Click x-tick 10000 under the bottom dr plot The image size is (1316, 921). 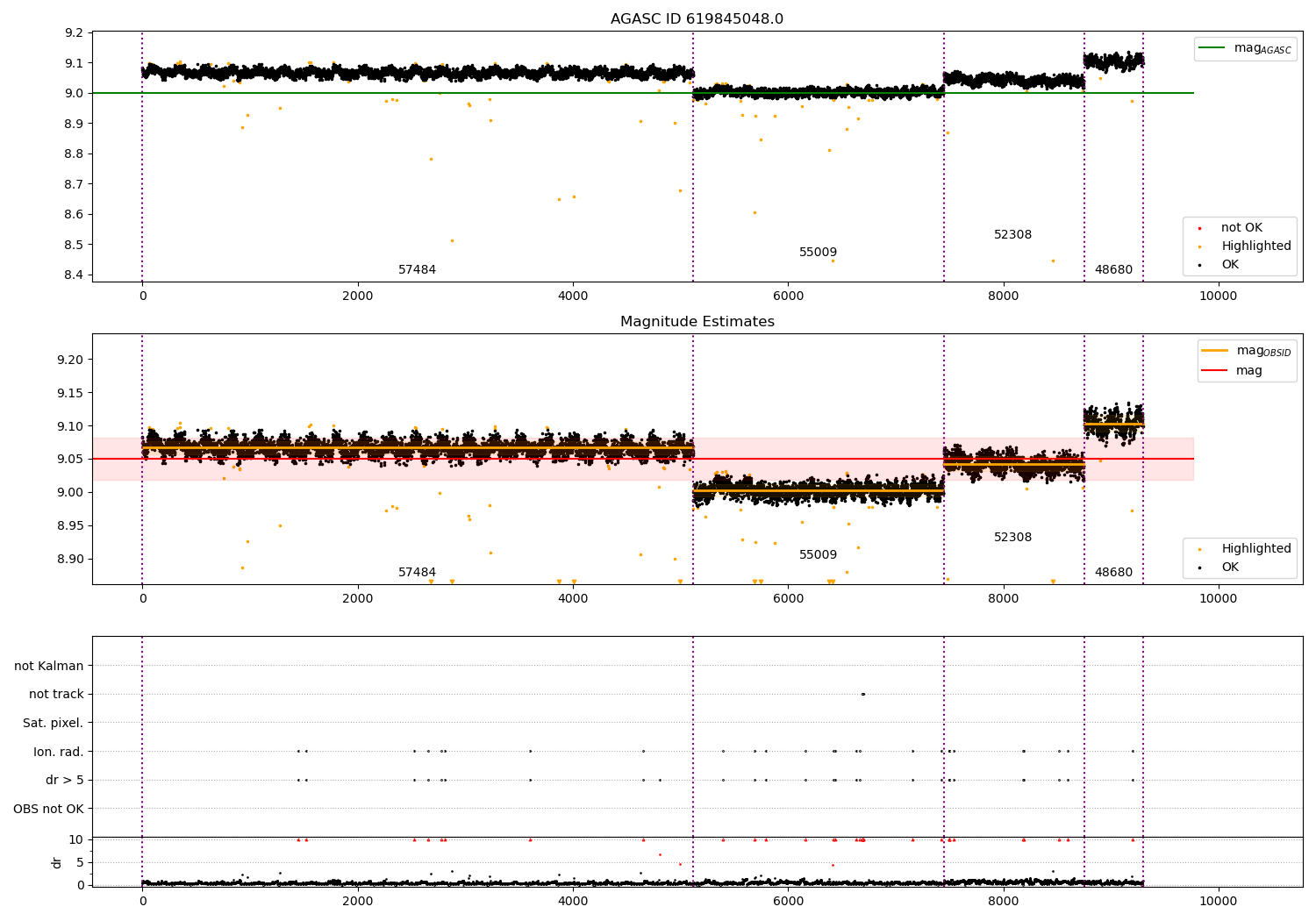click(x=1219, y=902)
